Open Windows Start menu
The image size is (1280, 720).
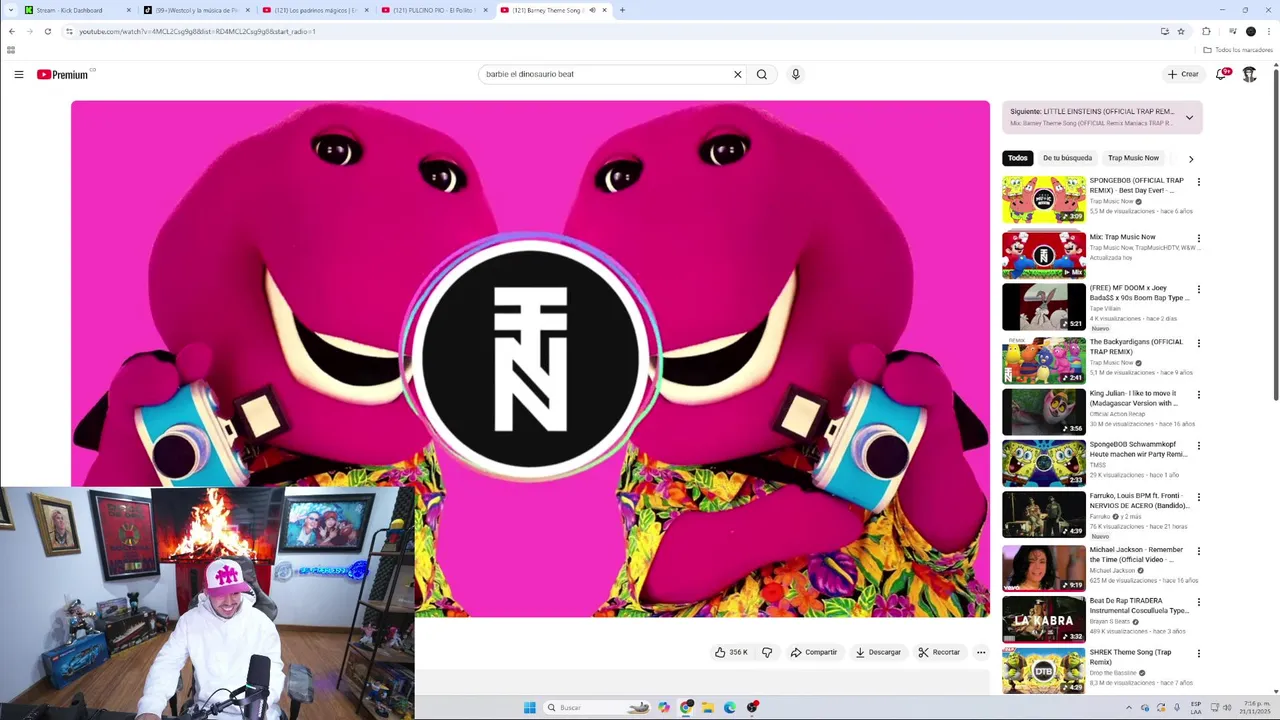point(529,708)
